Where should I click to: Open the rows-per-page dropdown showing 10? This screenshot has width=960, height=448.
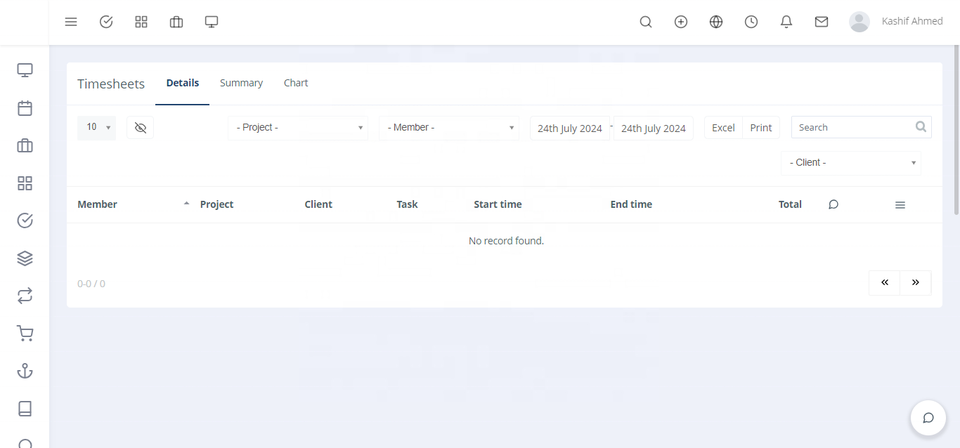coord(97,128)
